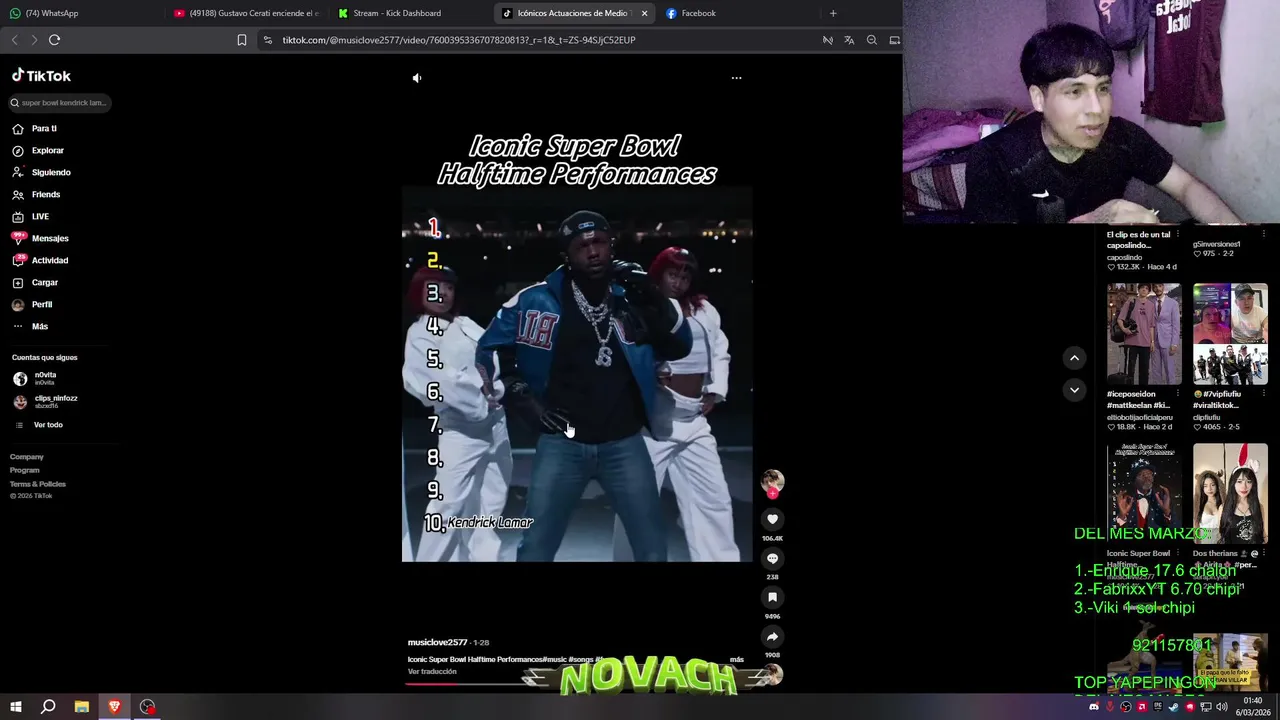Image resolution: width=1280 pixels, height=720 pixels.
Task: Expand the Más menu in the sidebar
Action: 30,327
